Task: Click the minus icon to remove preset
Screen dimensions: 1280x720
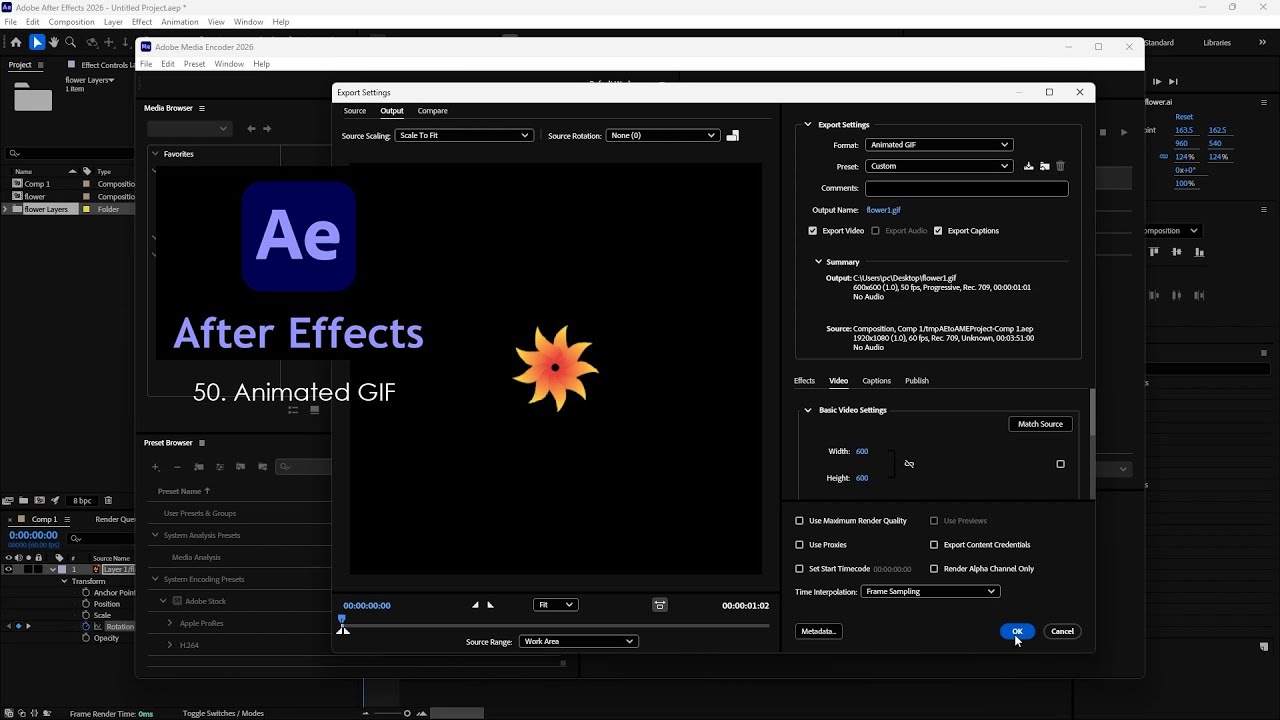Action: pos(177,467)
